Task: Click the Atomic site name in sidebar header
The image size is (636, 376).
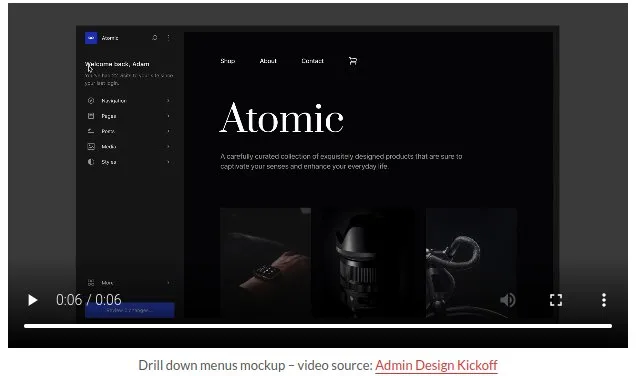Action: 110,38
